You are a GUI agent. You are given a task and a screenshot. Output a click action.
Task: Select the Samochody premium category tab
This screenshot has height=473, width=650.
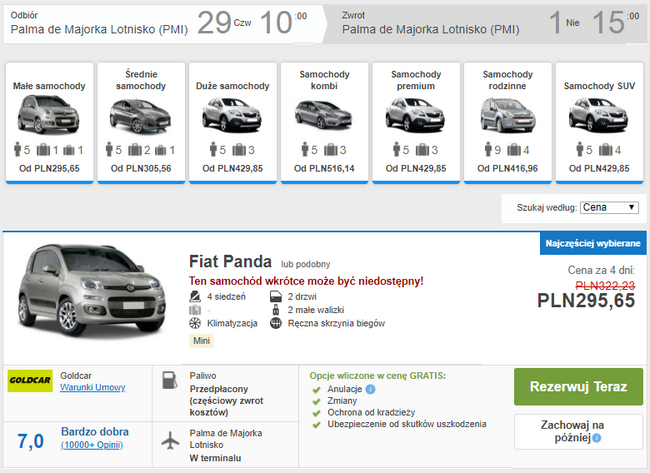tap(416, 123)
